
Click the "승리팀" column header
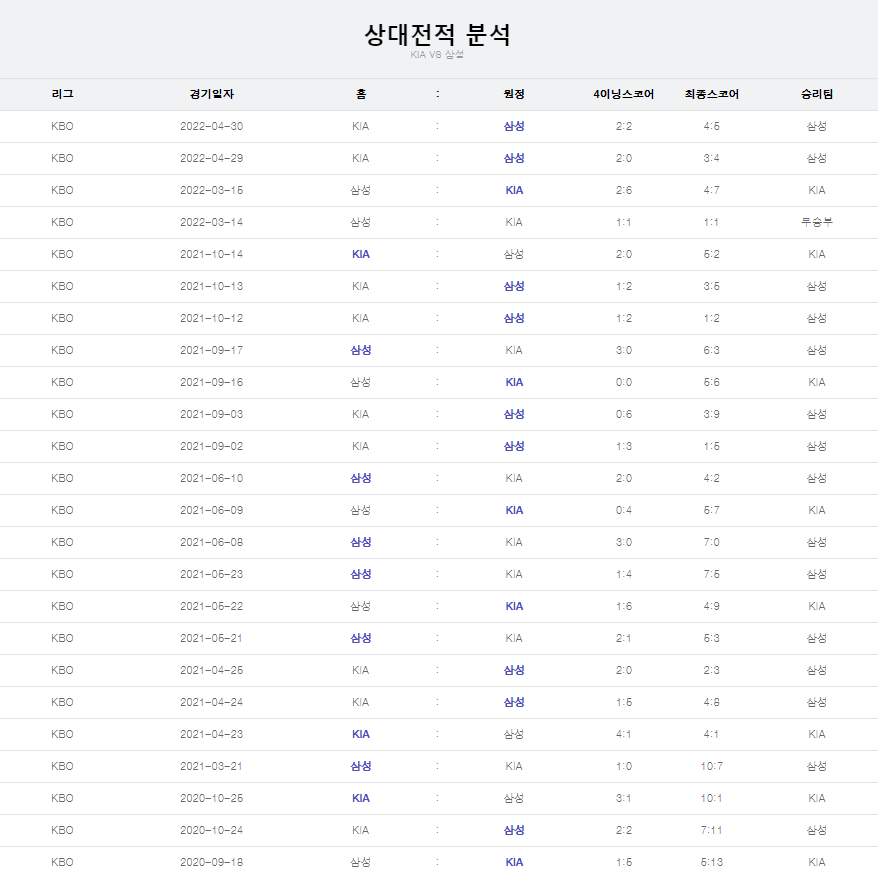pos(817,94)
